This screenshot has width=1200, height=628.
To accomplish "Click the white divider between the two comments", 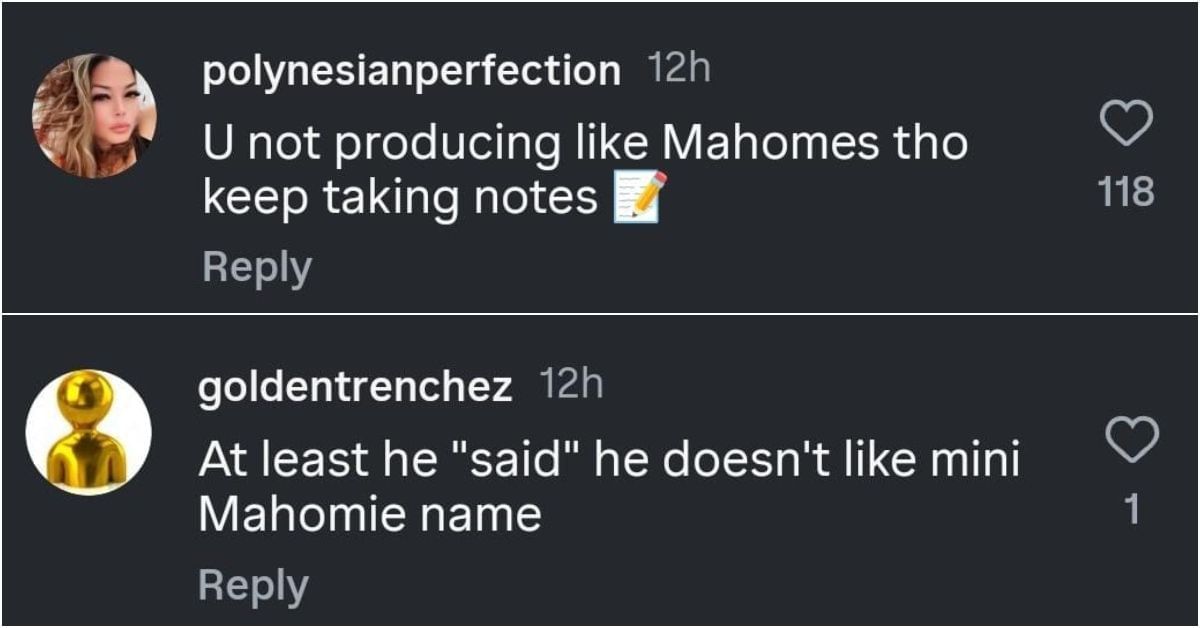I will click(600, 314).
